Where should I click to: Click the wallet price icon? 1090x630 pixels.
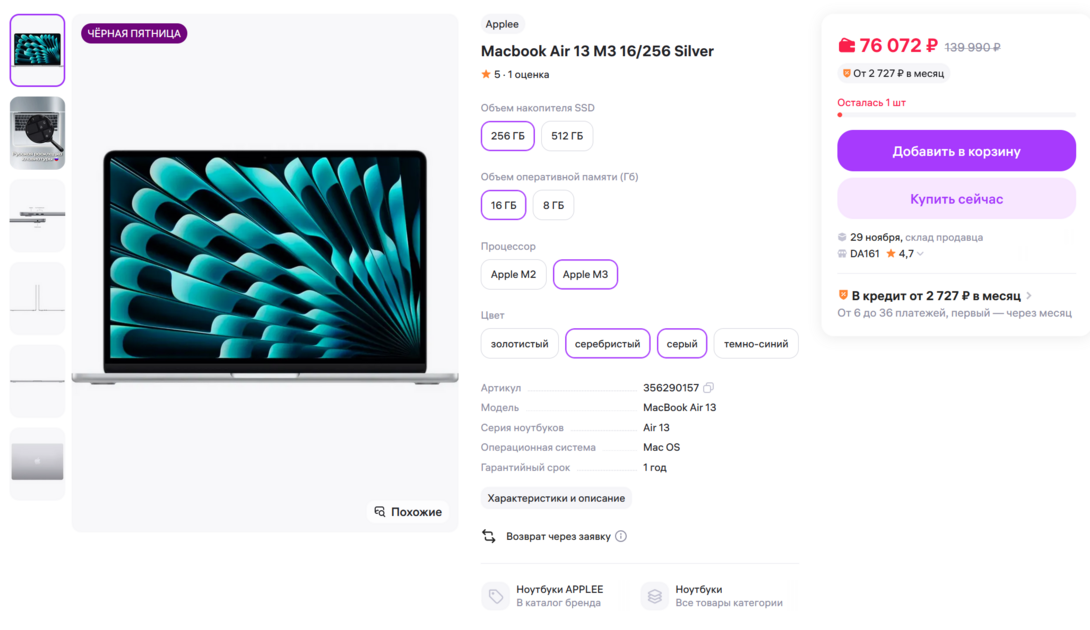(x=846, y=45)
